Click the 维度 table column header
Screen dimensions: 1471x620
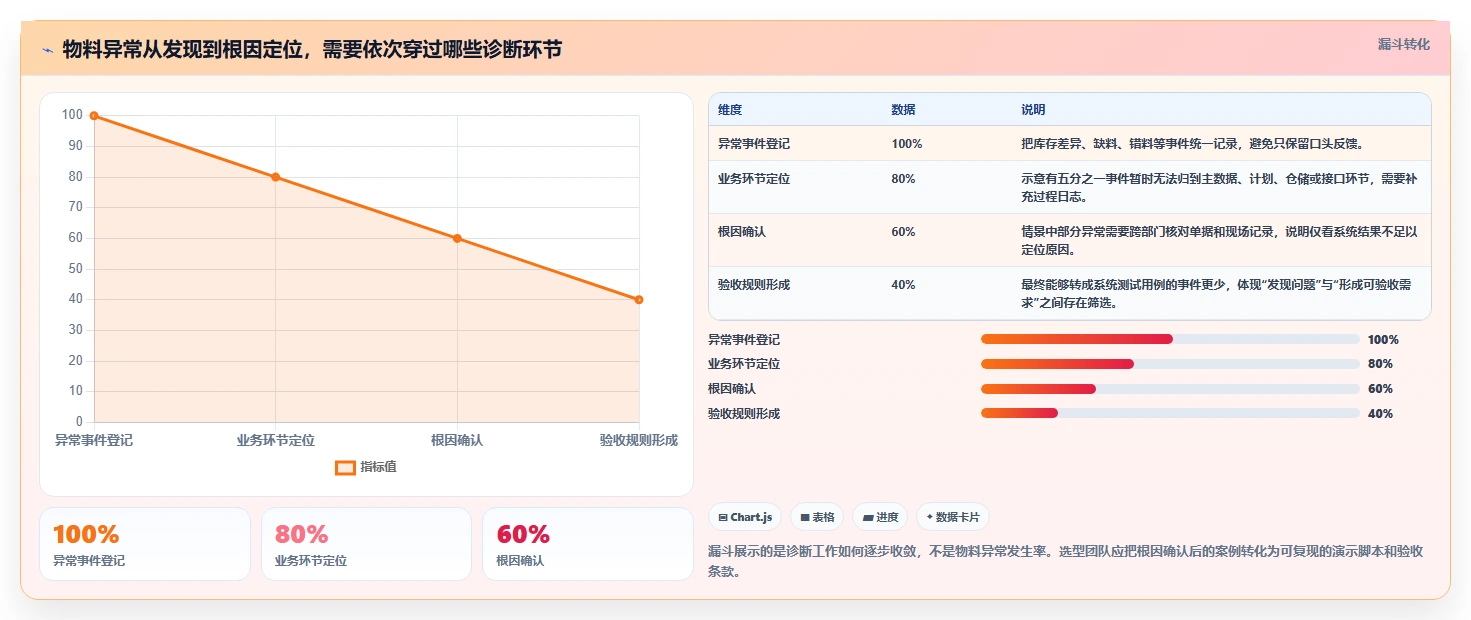coord(730,110)
